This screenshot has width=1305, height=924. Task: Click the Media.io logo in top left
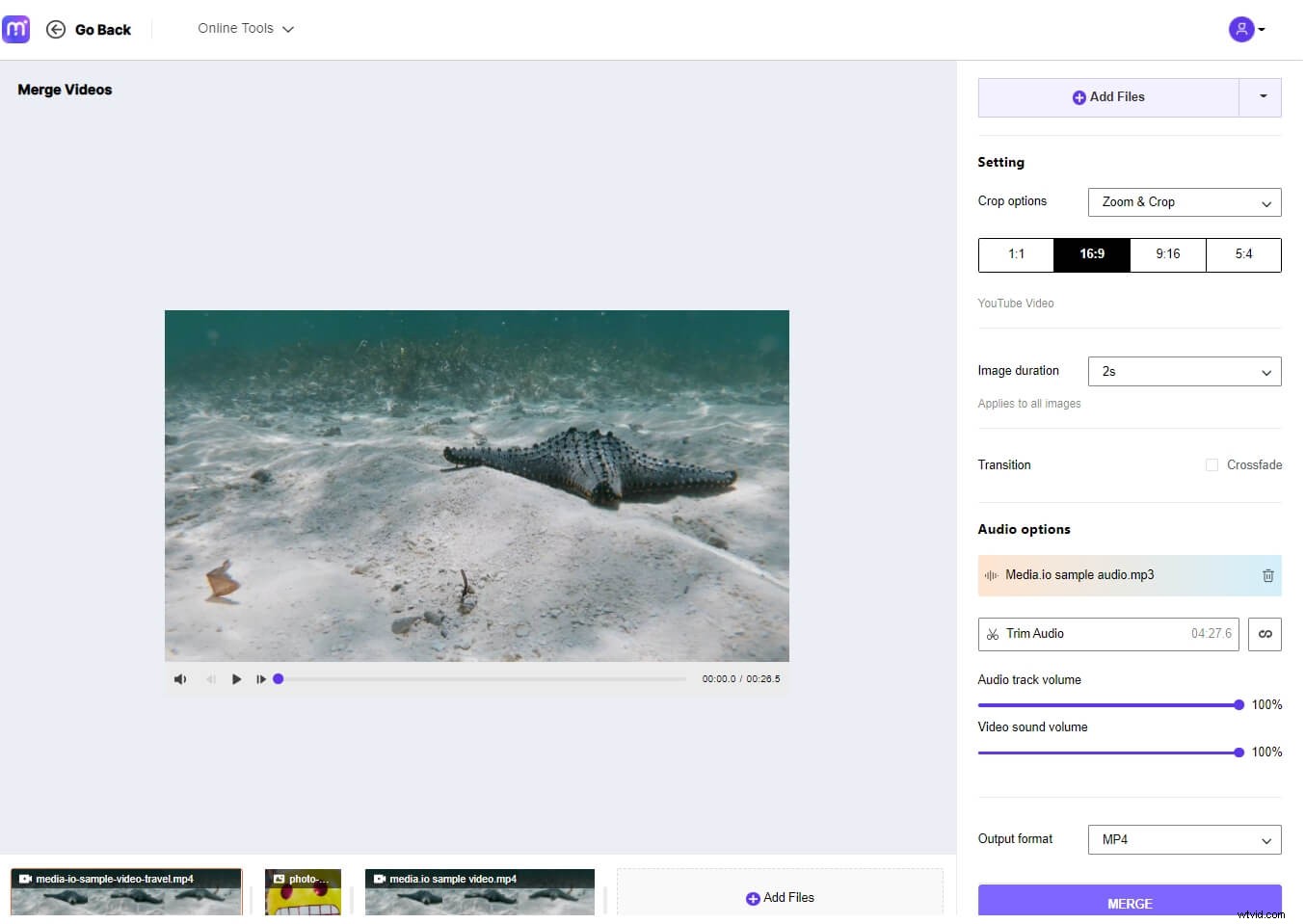16,29
